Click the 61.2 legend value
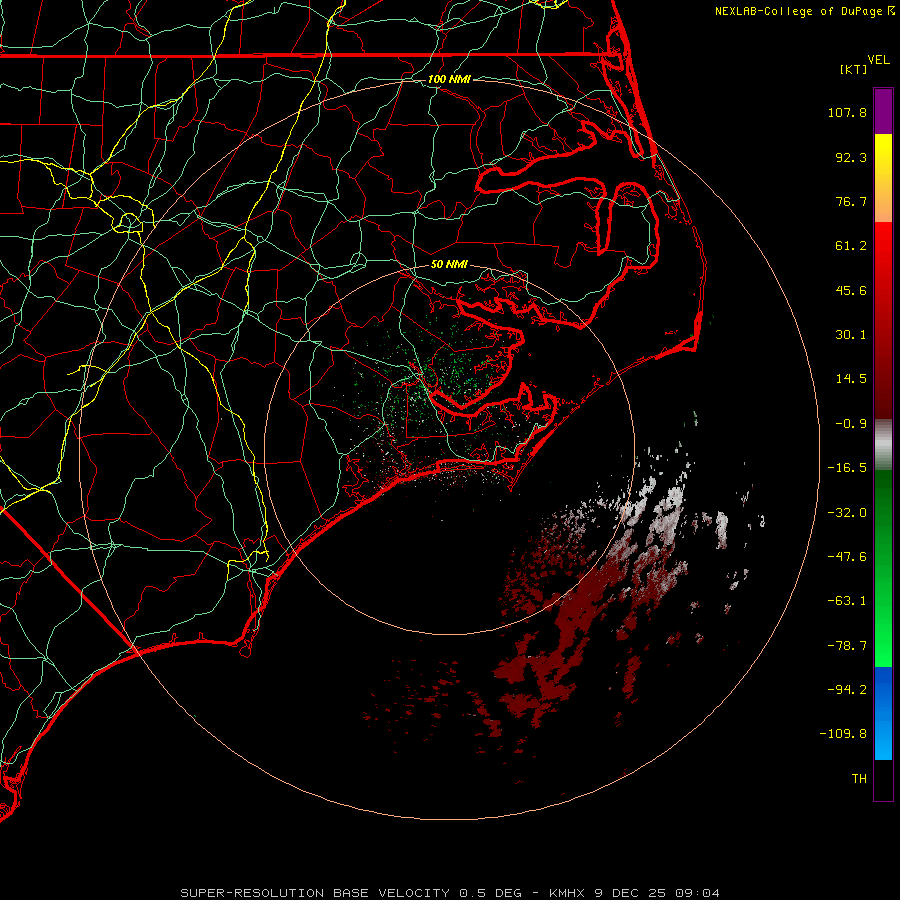This screenshot has height=900, width=900. pos(851,246)
